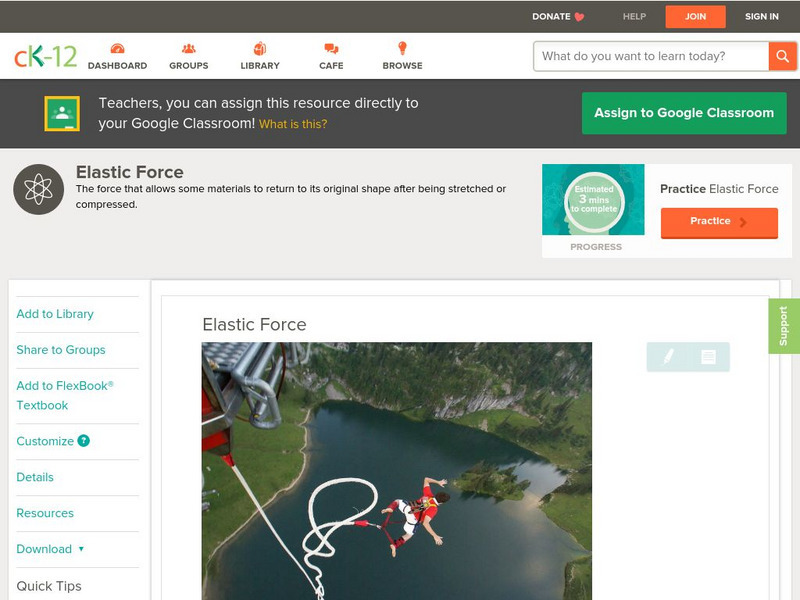
Task: Open the Library backpack icon
Action: (260, 48)
